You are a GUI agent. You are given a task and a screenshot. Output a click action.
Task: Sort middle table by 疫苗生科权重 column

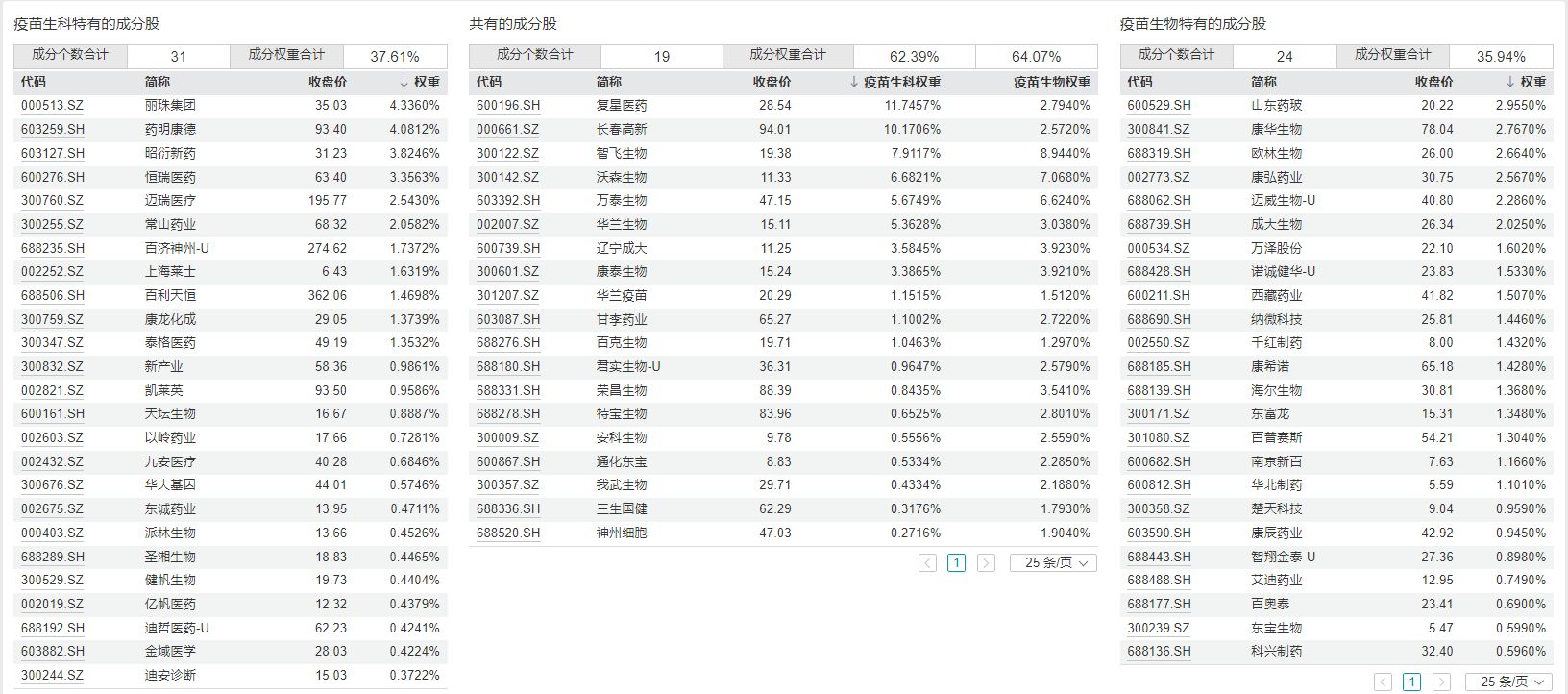(x=895, y=83)
